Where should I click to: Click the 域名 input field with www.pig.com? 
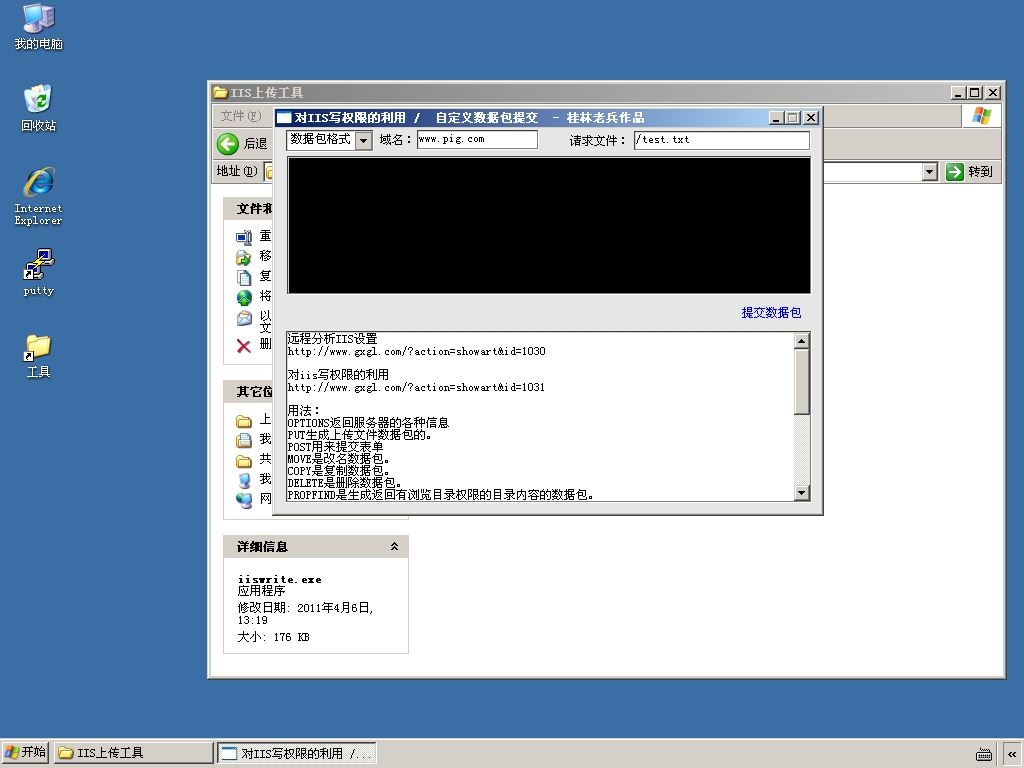(x=477, y=139)
